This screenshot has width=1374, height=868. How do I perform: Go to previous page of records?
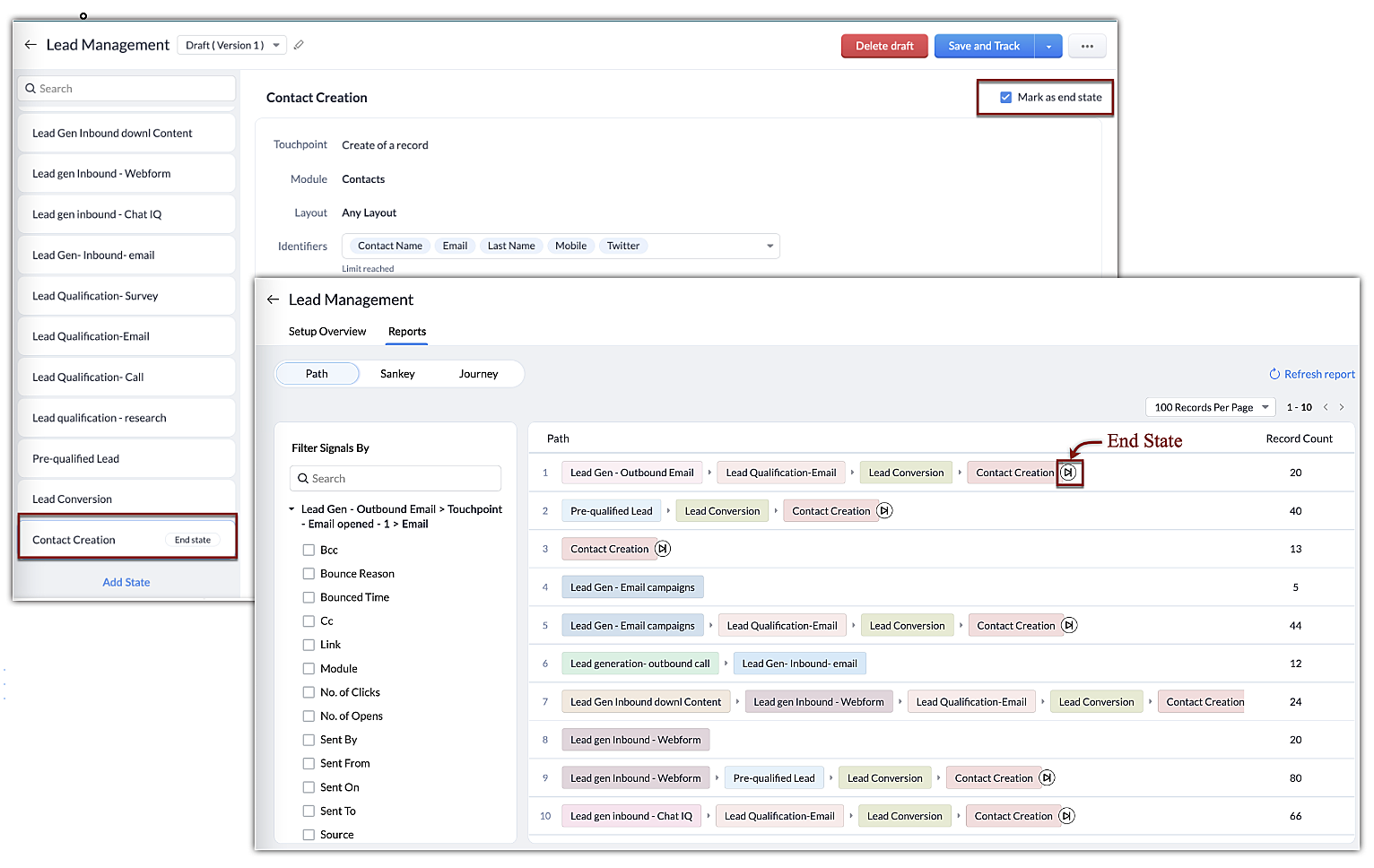click(x=1326, y=407)
